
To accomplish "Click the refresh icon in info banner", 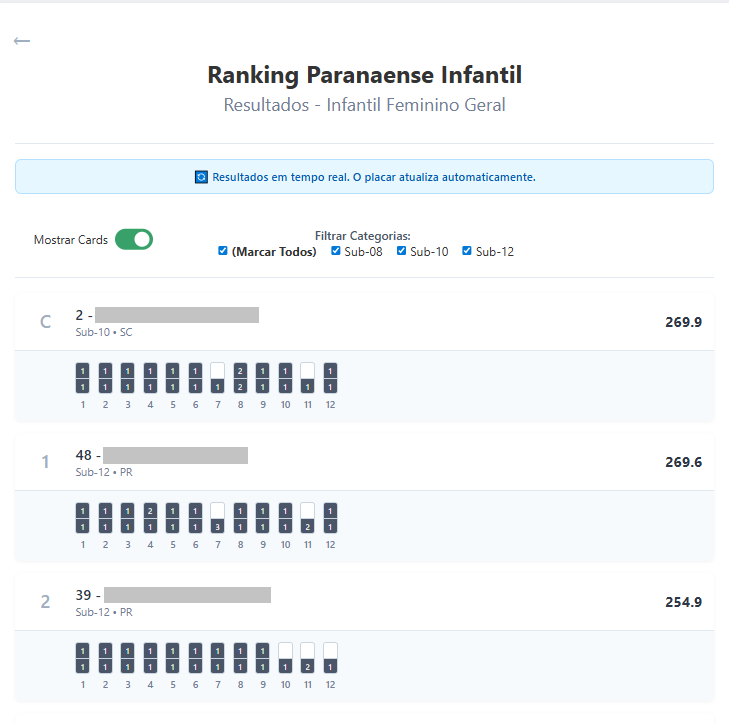I will 201,177.
